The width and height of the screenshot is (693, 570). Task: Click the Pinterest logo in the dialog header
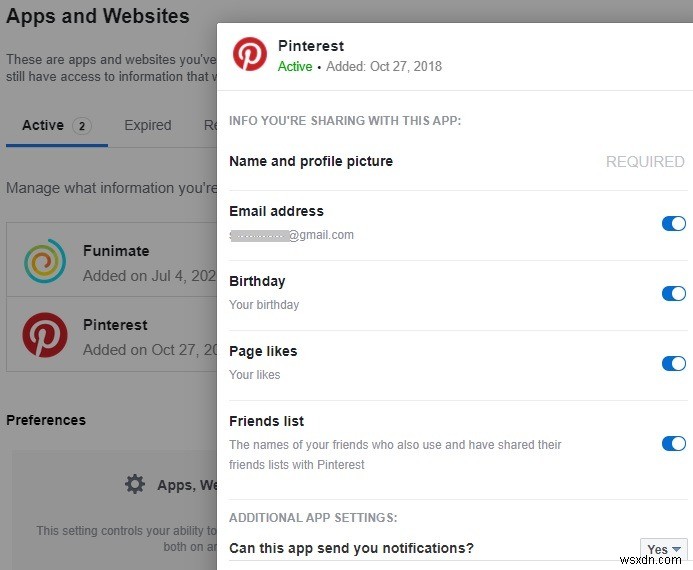(250, 54)
